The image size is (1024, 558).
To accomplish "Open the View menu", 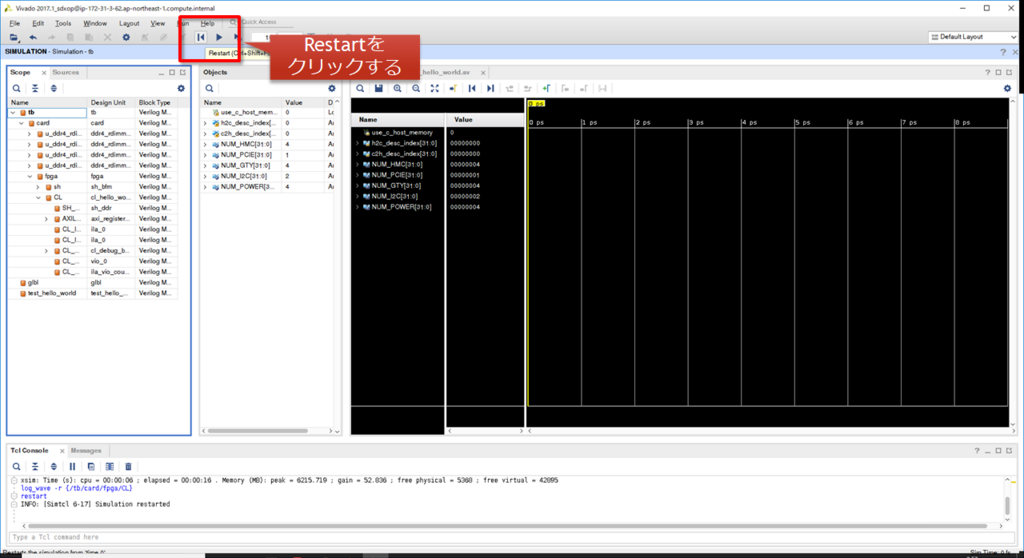I will tap(157, 23).
